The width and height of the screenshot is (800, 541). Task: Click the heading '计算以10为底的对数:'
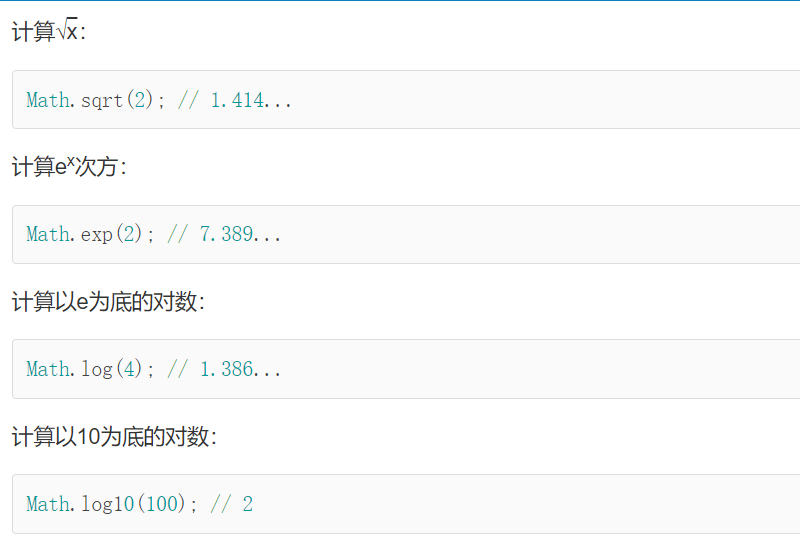tap(114, 437)
